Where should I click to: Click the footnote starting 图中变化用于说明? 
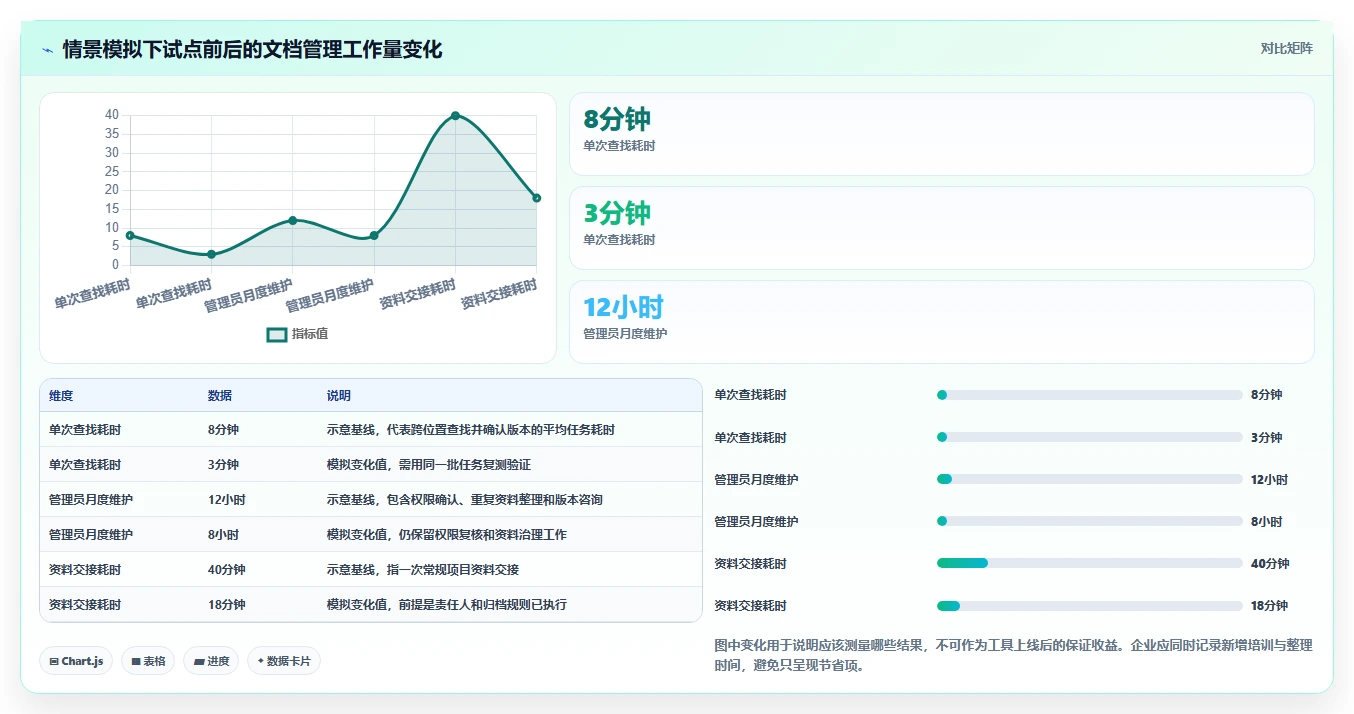1013,656
